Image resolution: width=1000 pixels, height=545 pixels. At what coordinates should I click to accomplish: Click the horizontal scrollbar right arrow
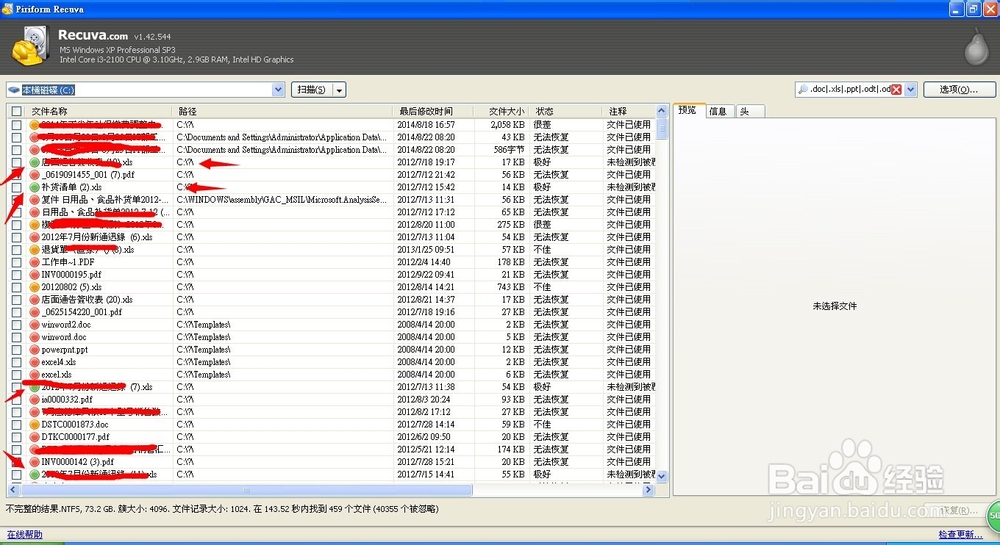[x=648, y=490]
